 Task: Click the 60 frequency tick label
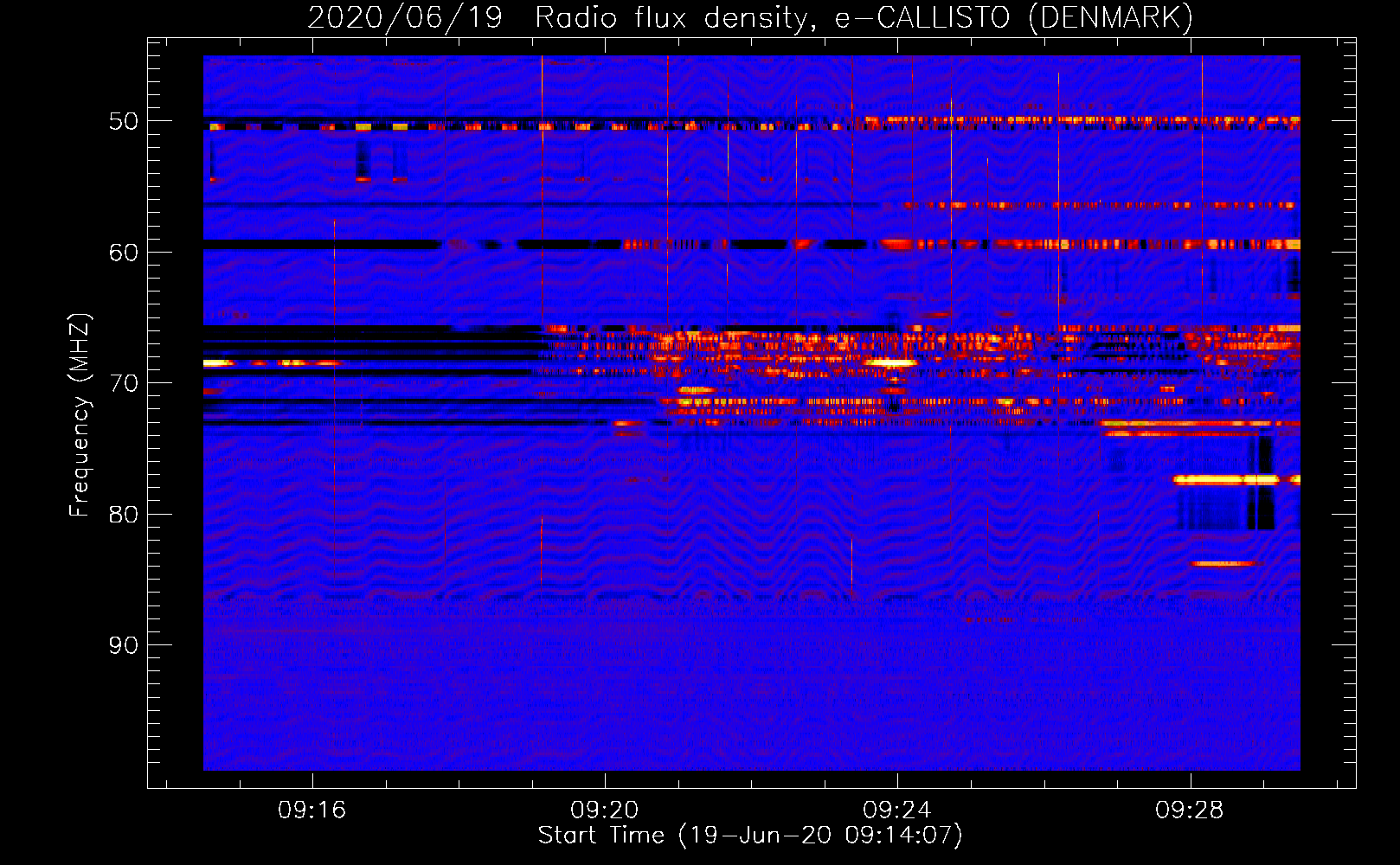coord(124,253)
